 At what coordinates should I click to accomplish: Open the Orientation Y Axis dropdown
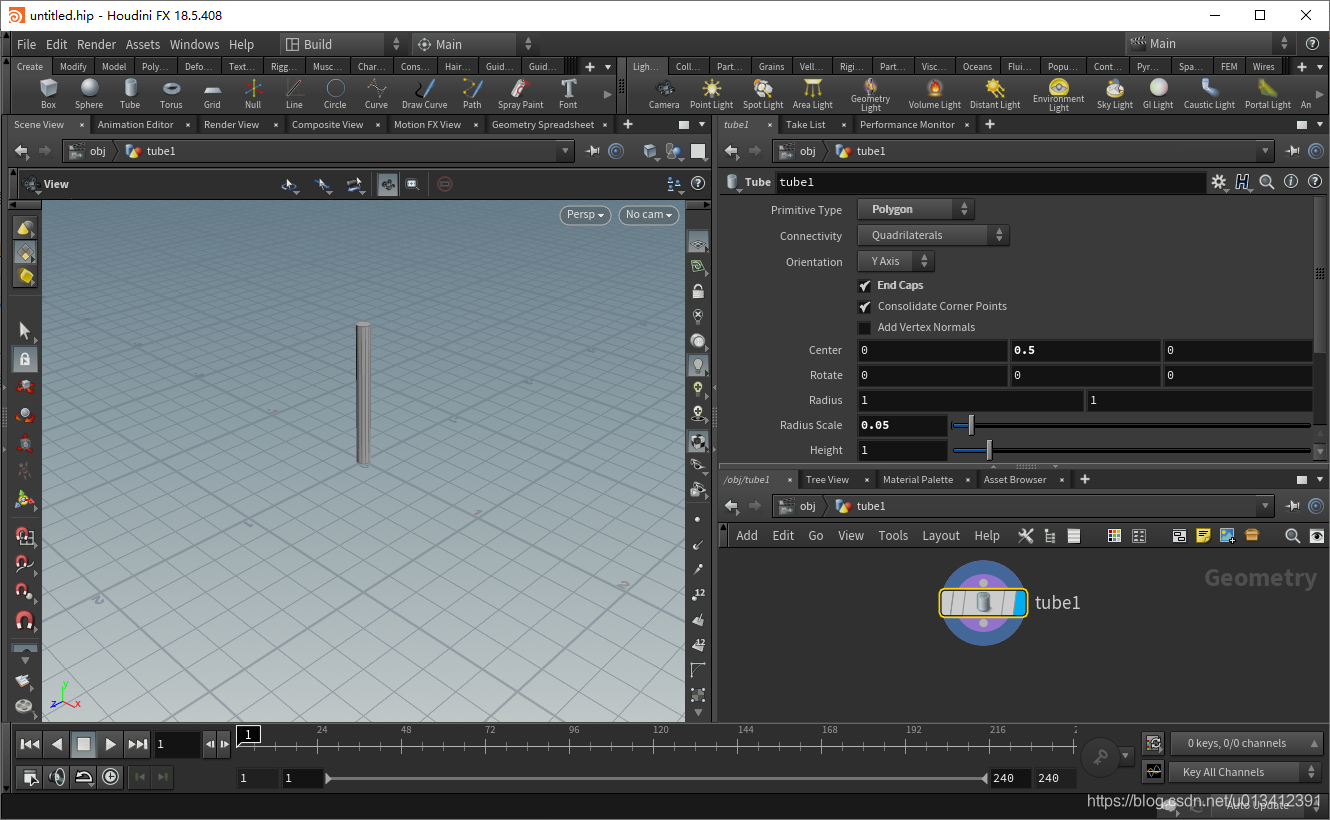click(896, 261)
